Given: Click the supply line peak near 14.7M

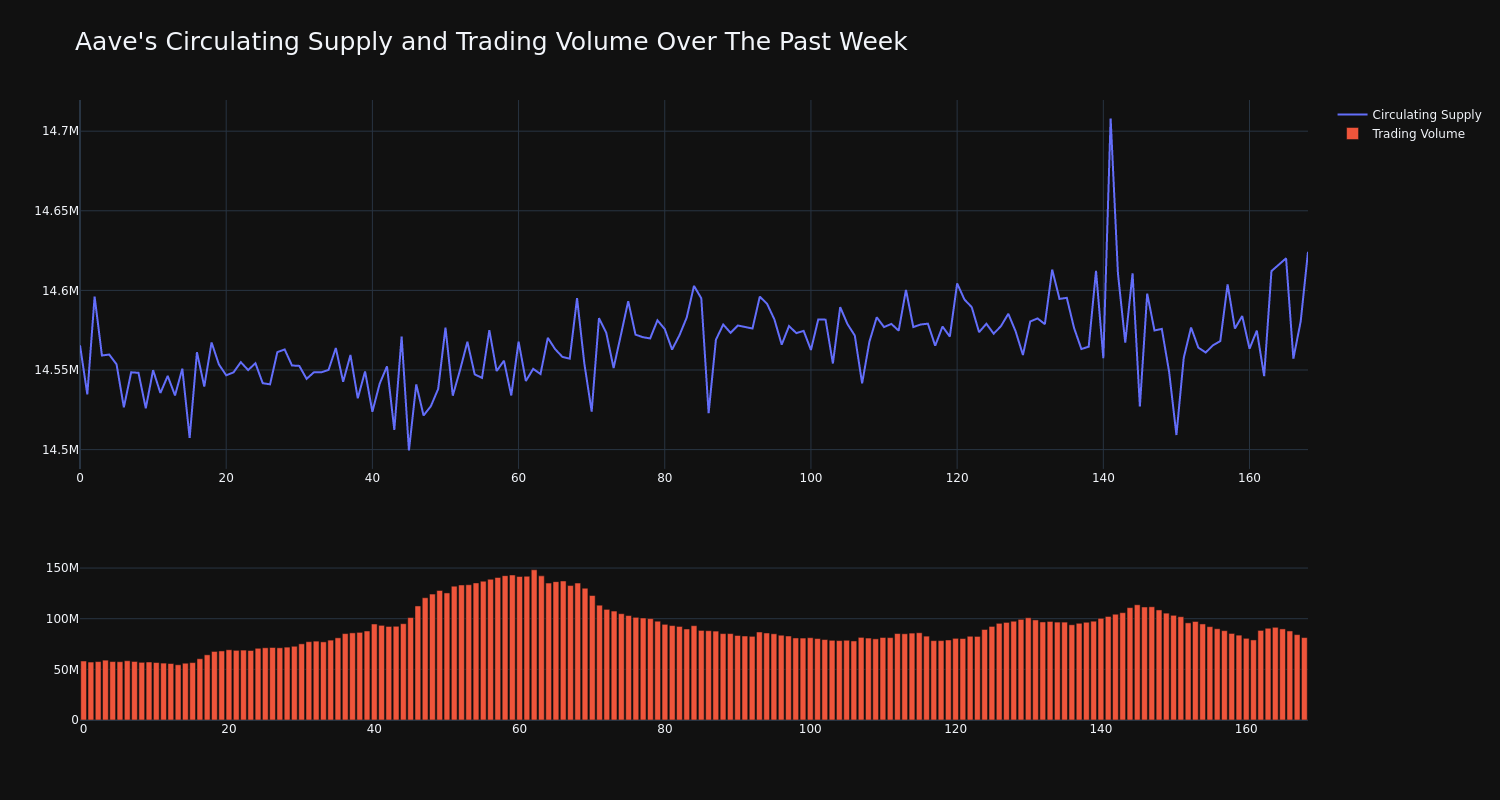Looking at the screenshot, I should pos(1110,120).
